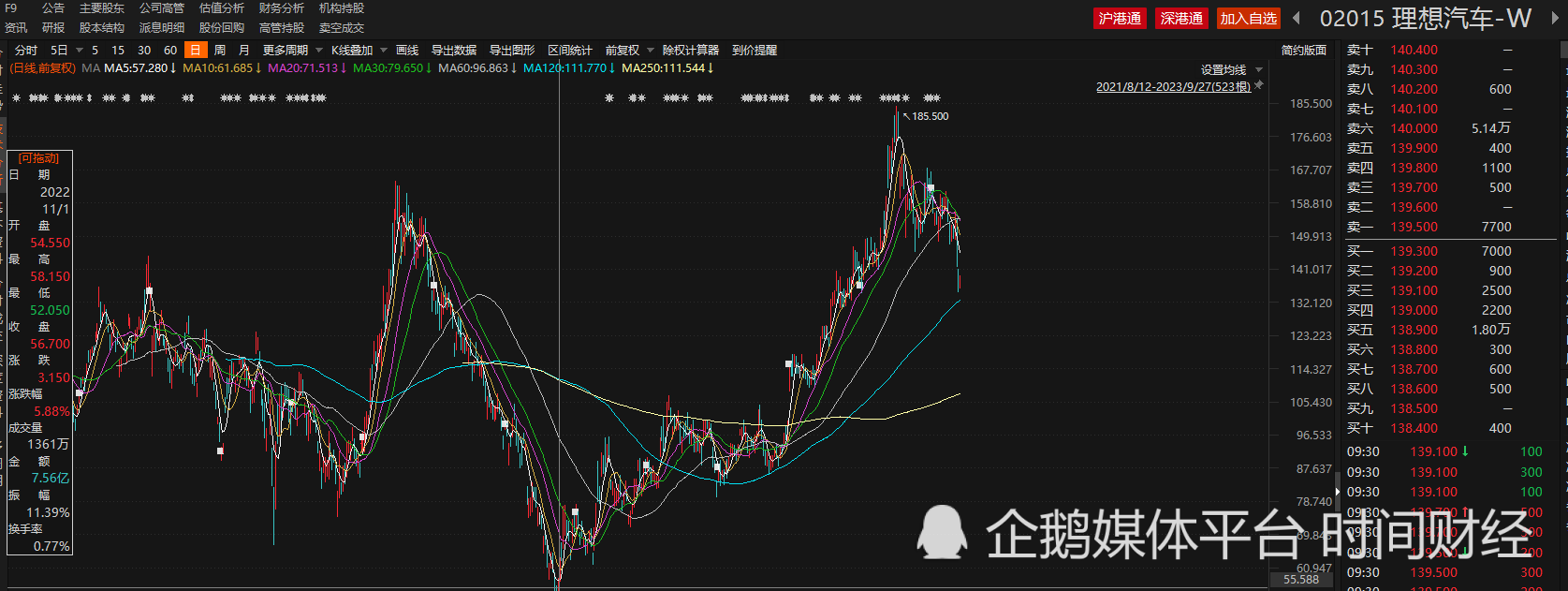This screenshot has height=591, width=1568.
Task: Activate the 画线 drawing tool
Action: pos(407,51)
